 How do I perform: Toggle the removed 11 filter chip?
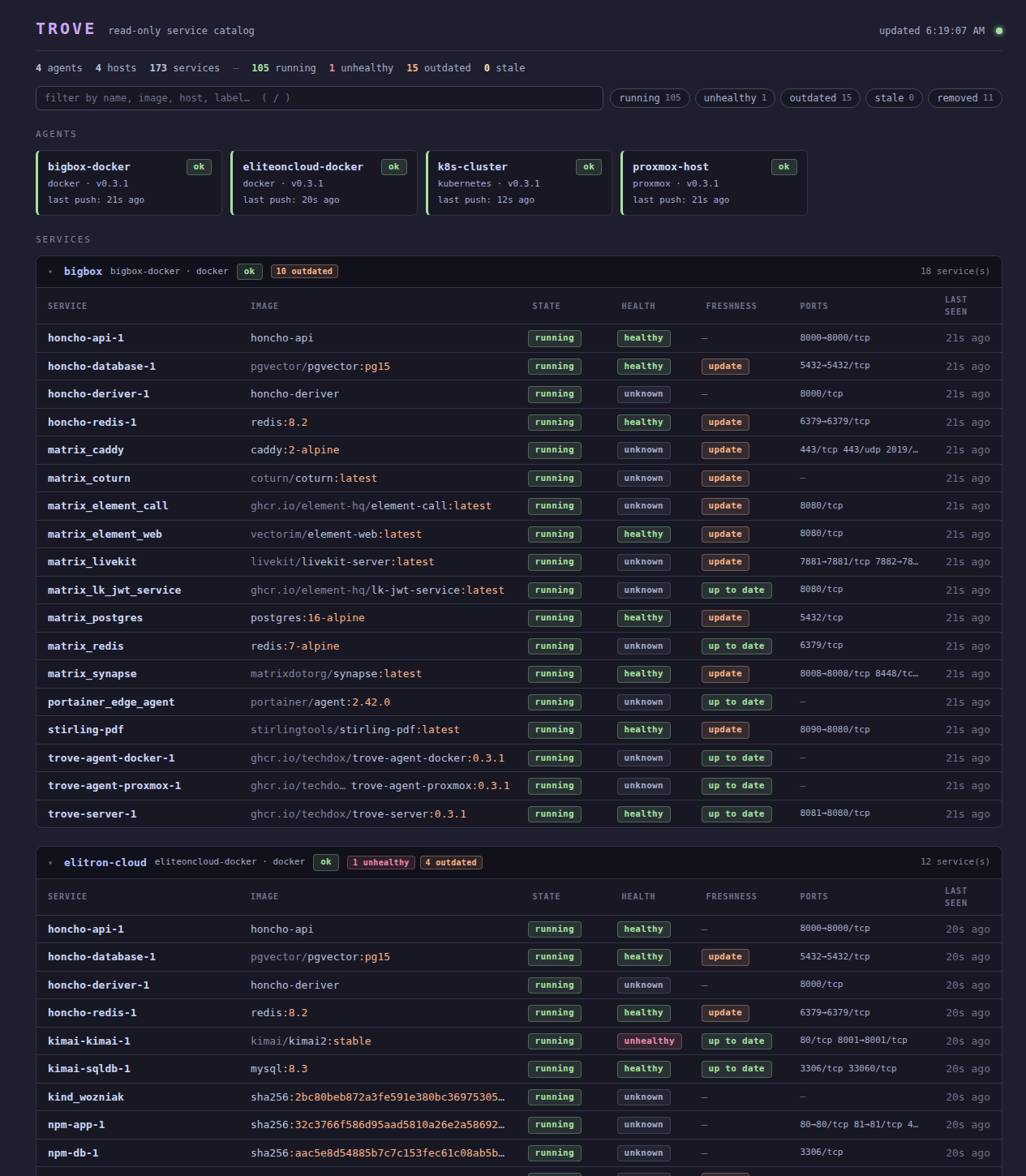(965, 98)
